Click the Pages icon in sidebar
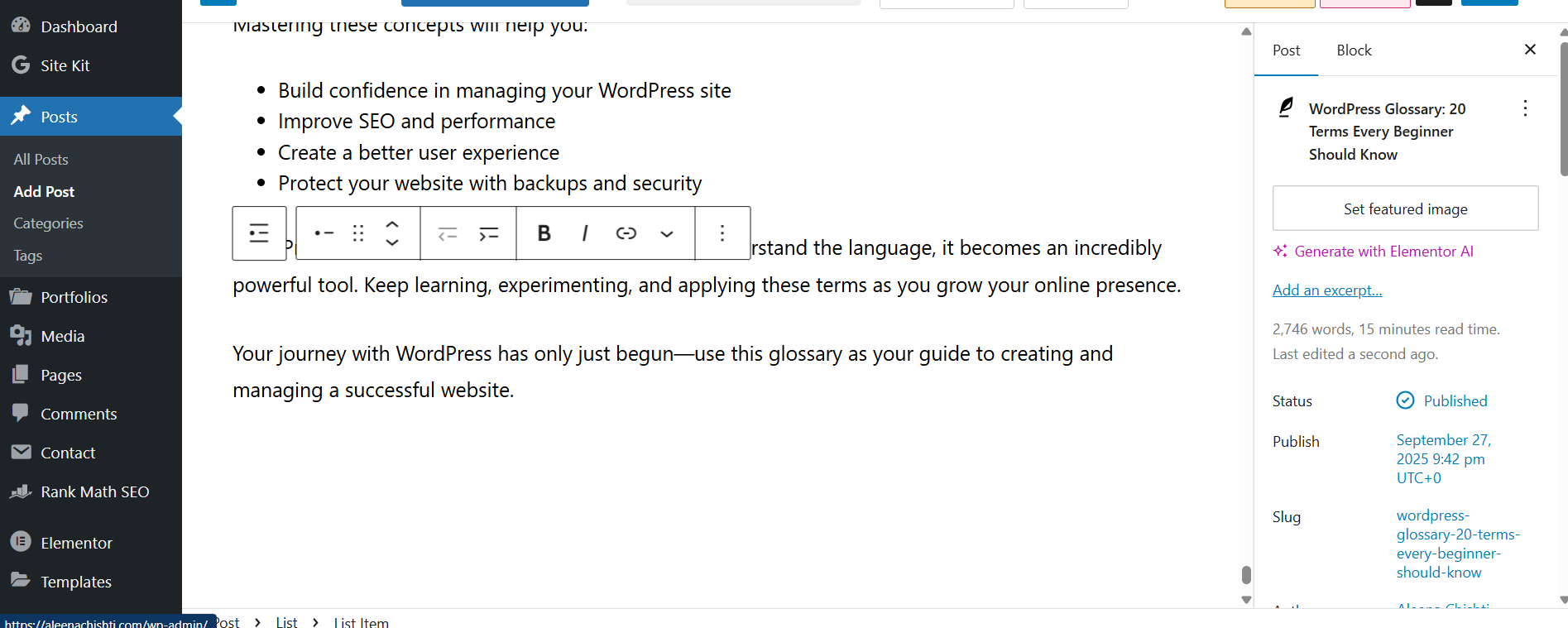1568x628 pixels. pyautogui.click(x=21, y=374)
